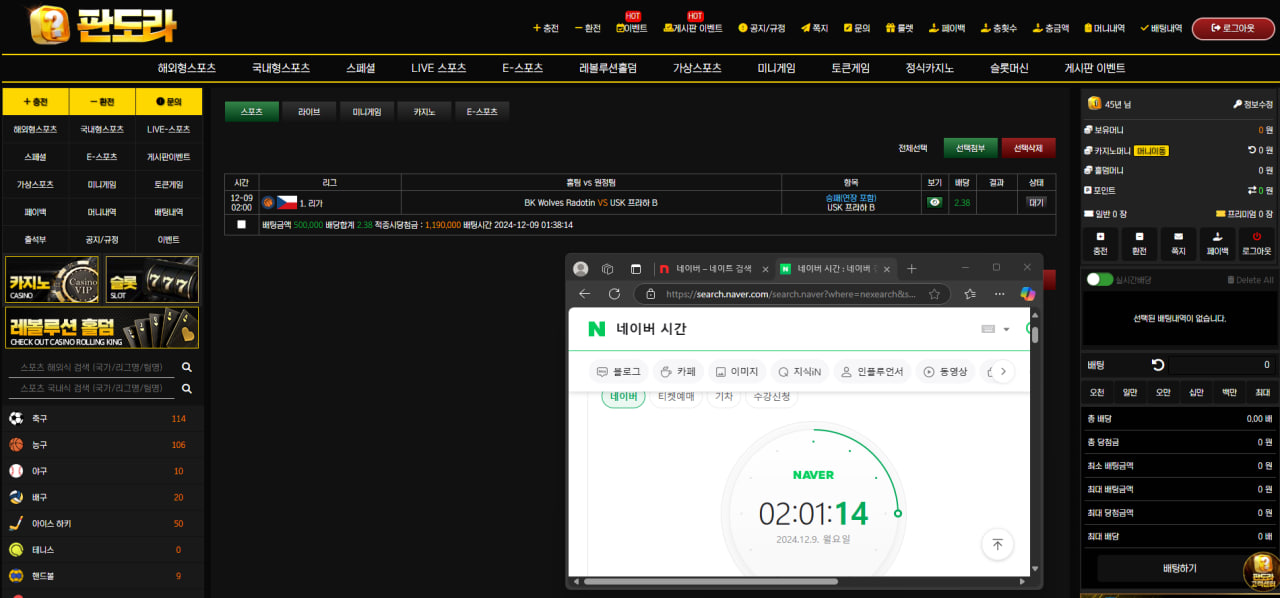This screenshot has height=598, width=1280.
Task: Open the LIVE 스포츠 menu item
Action: point(438,68)
